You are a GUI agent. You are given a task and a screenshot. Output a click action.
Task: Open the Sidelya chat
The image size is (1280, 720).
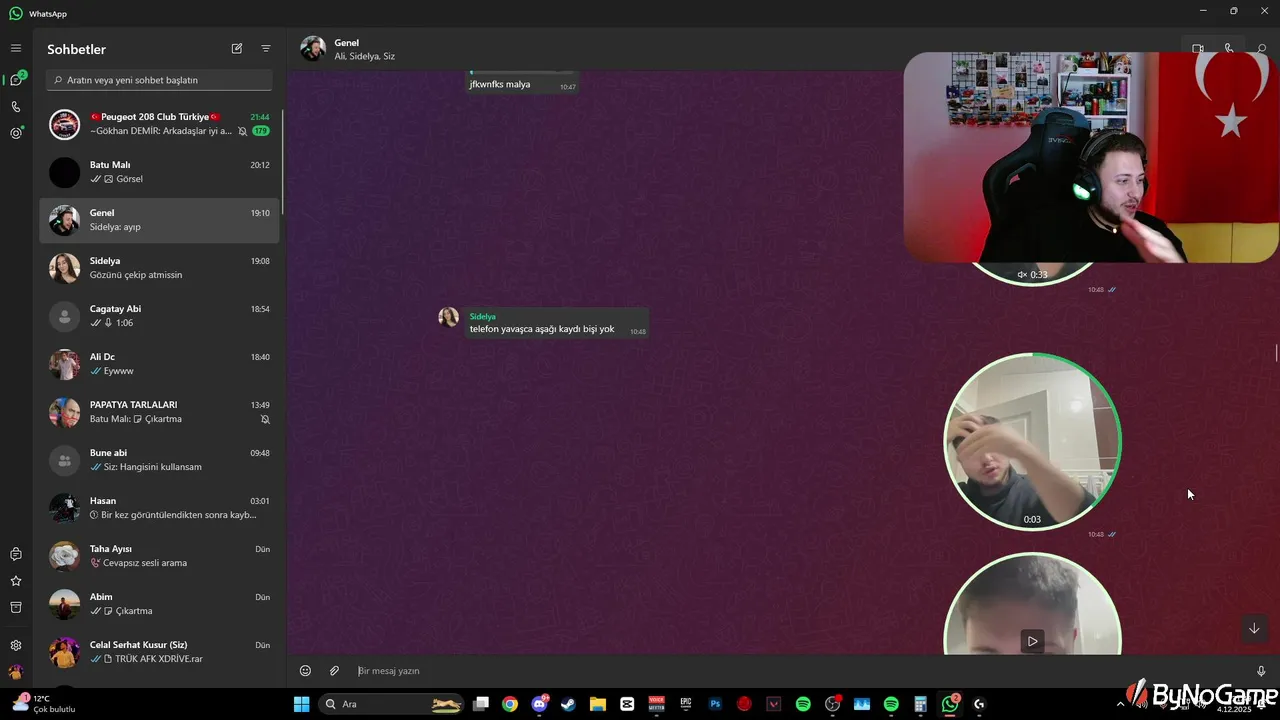[160, 268]
